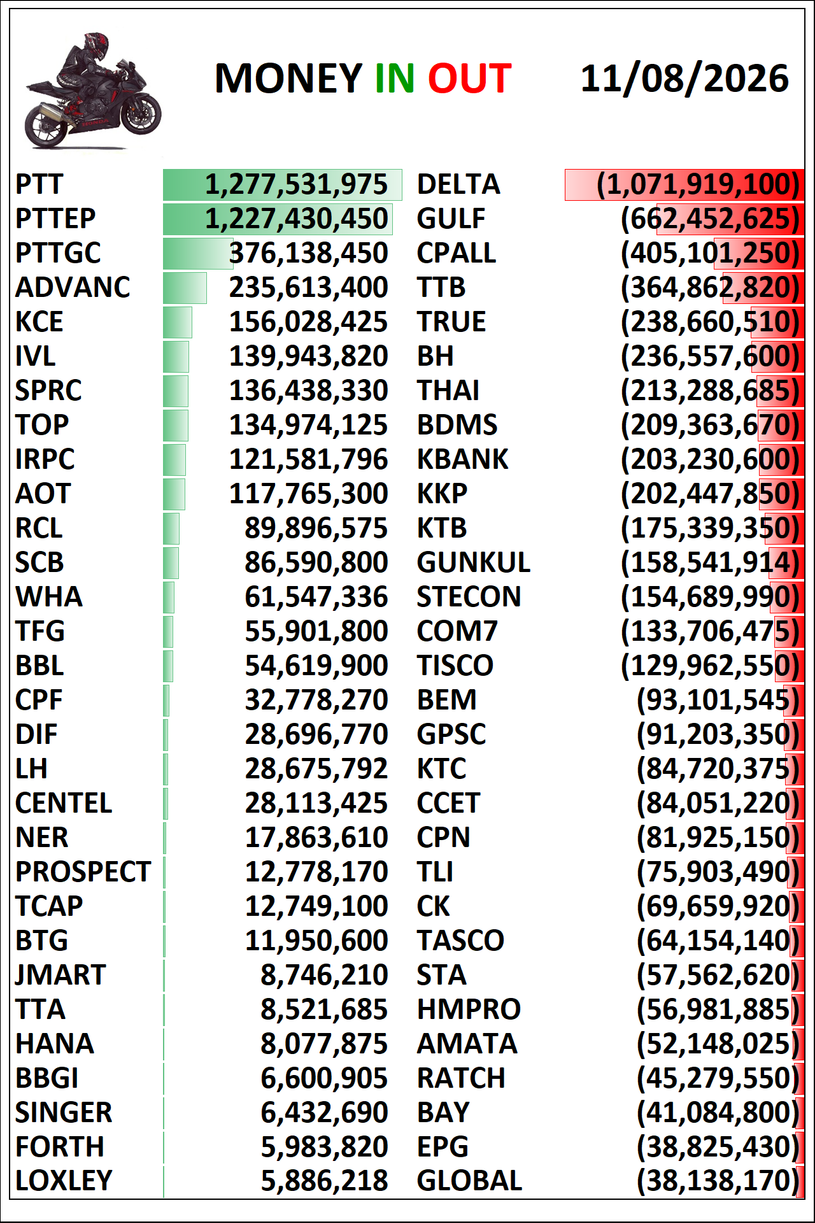
Task: Click the green KCE inflow bar
Action: 178,322
